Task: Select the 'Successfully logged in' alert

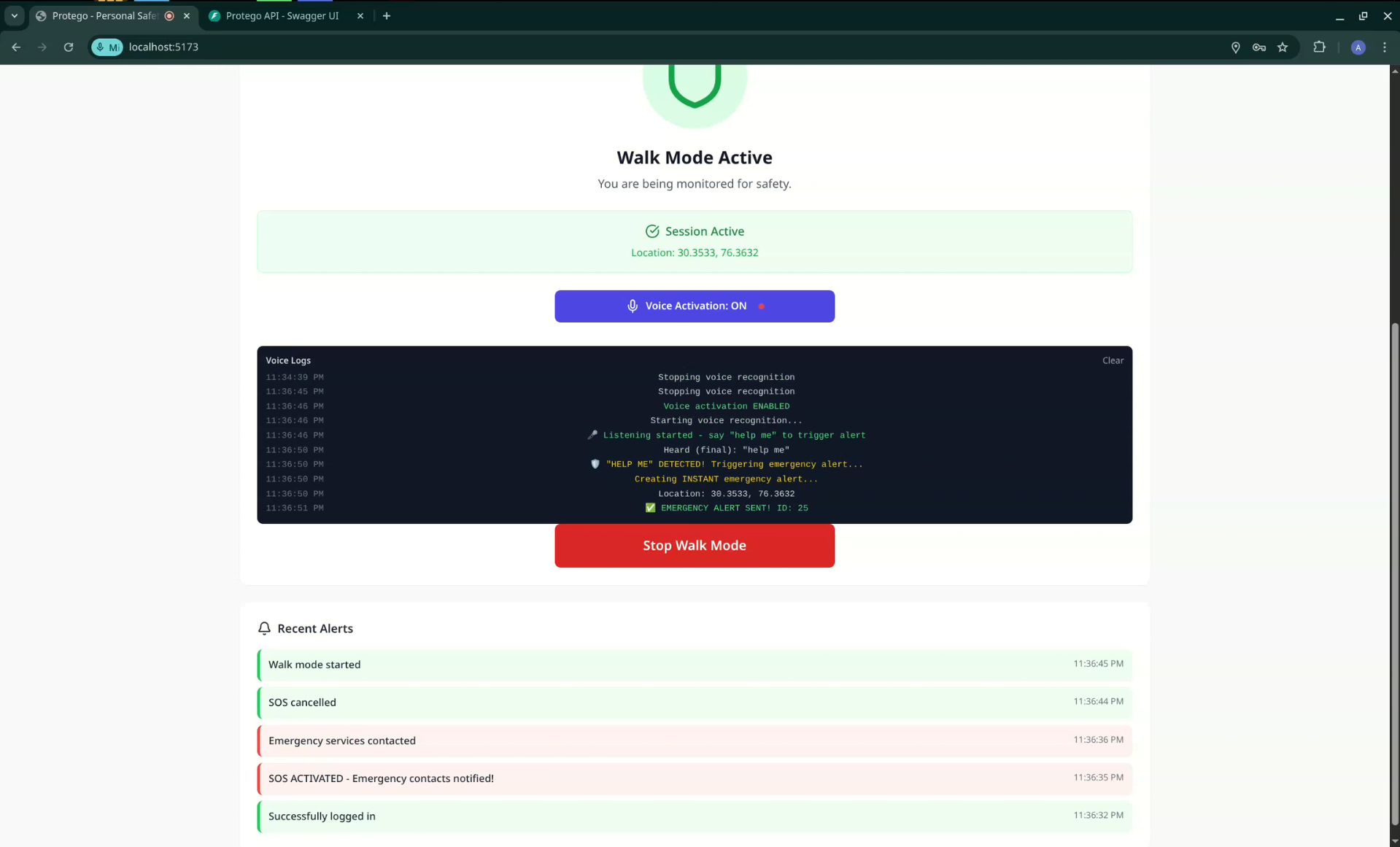Action: pos(695,816)
